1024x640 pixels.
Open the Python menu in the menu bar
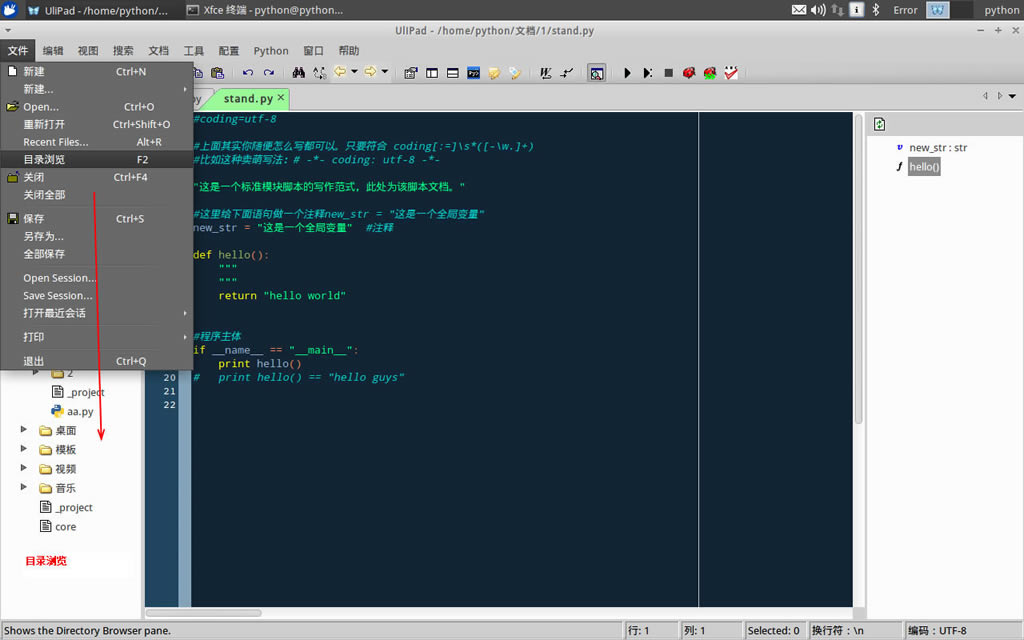270,51
